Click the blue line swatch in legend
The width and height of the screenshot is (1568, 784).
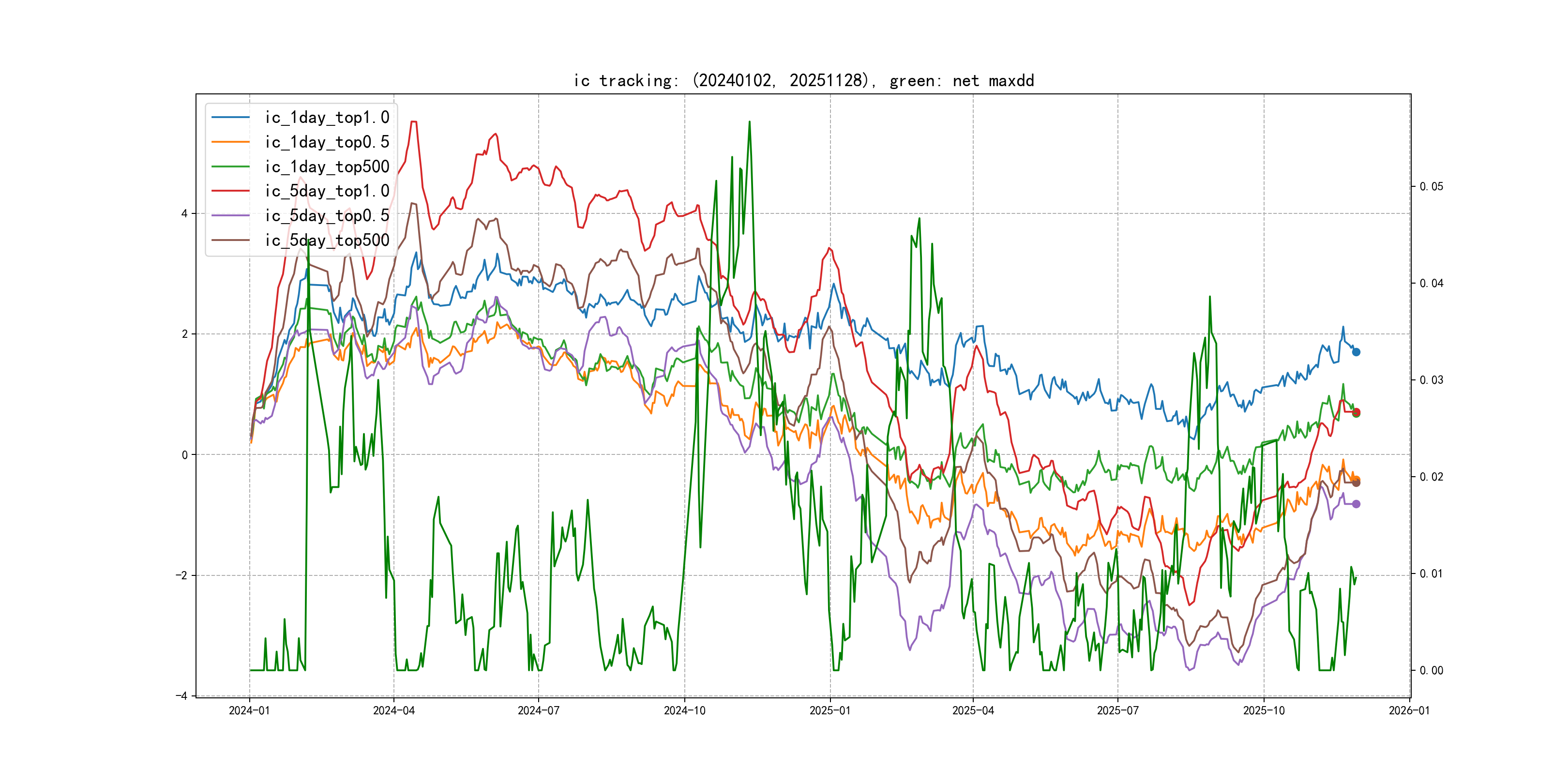click(x=231, y=118)
